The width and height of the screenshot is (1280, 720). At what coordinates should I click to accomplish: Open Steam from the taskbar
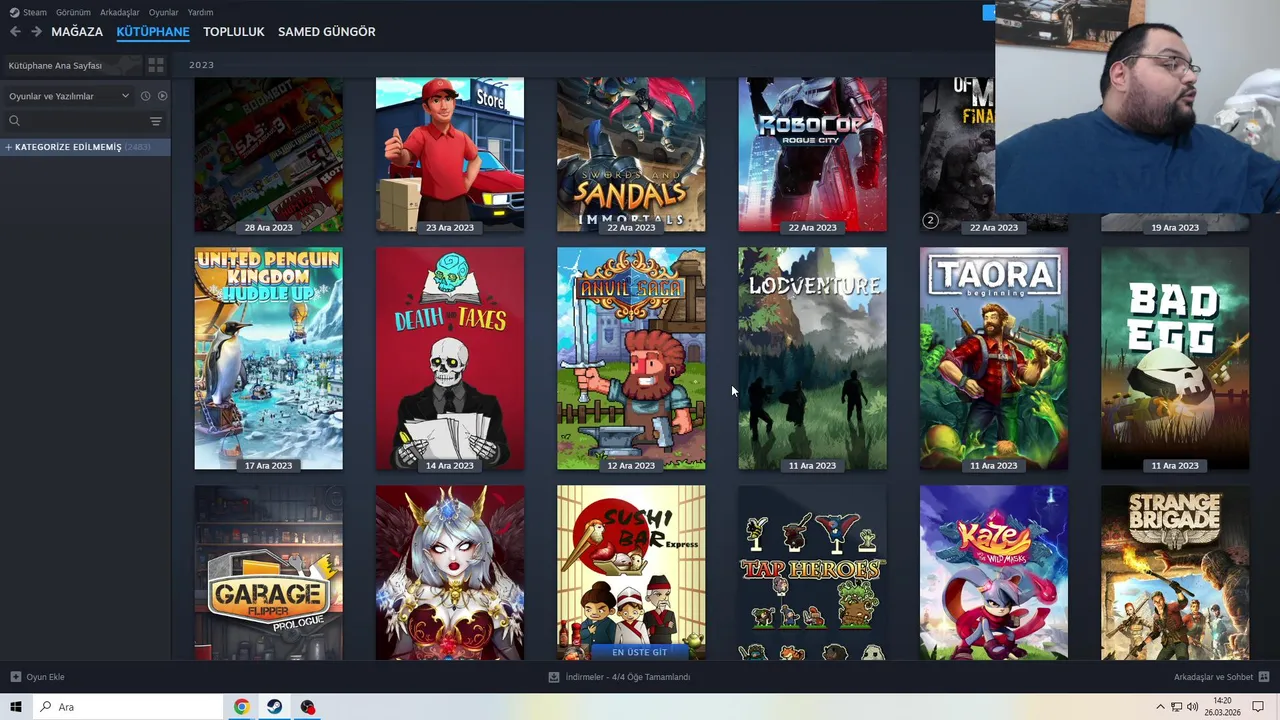[x=274, y=707]
